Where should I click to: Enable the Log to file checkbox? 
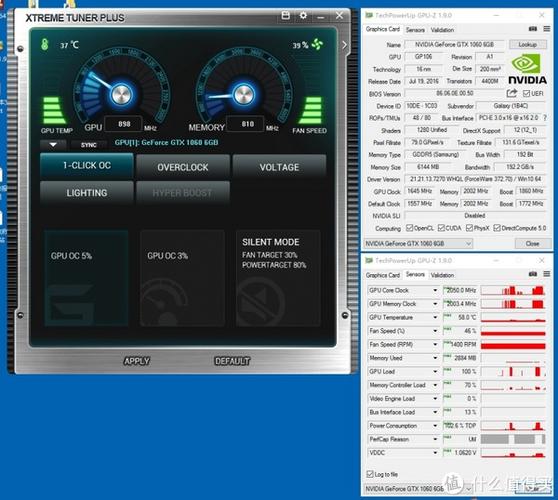(x=370, y=474)
